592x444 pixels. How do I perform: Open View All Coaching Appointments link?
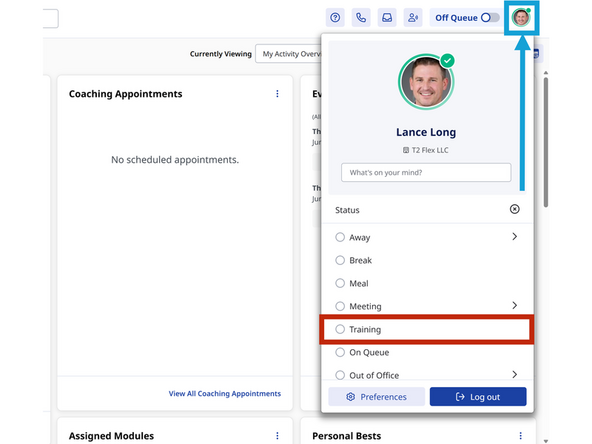225,393
